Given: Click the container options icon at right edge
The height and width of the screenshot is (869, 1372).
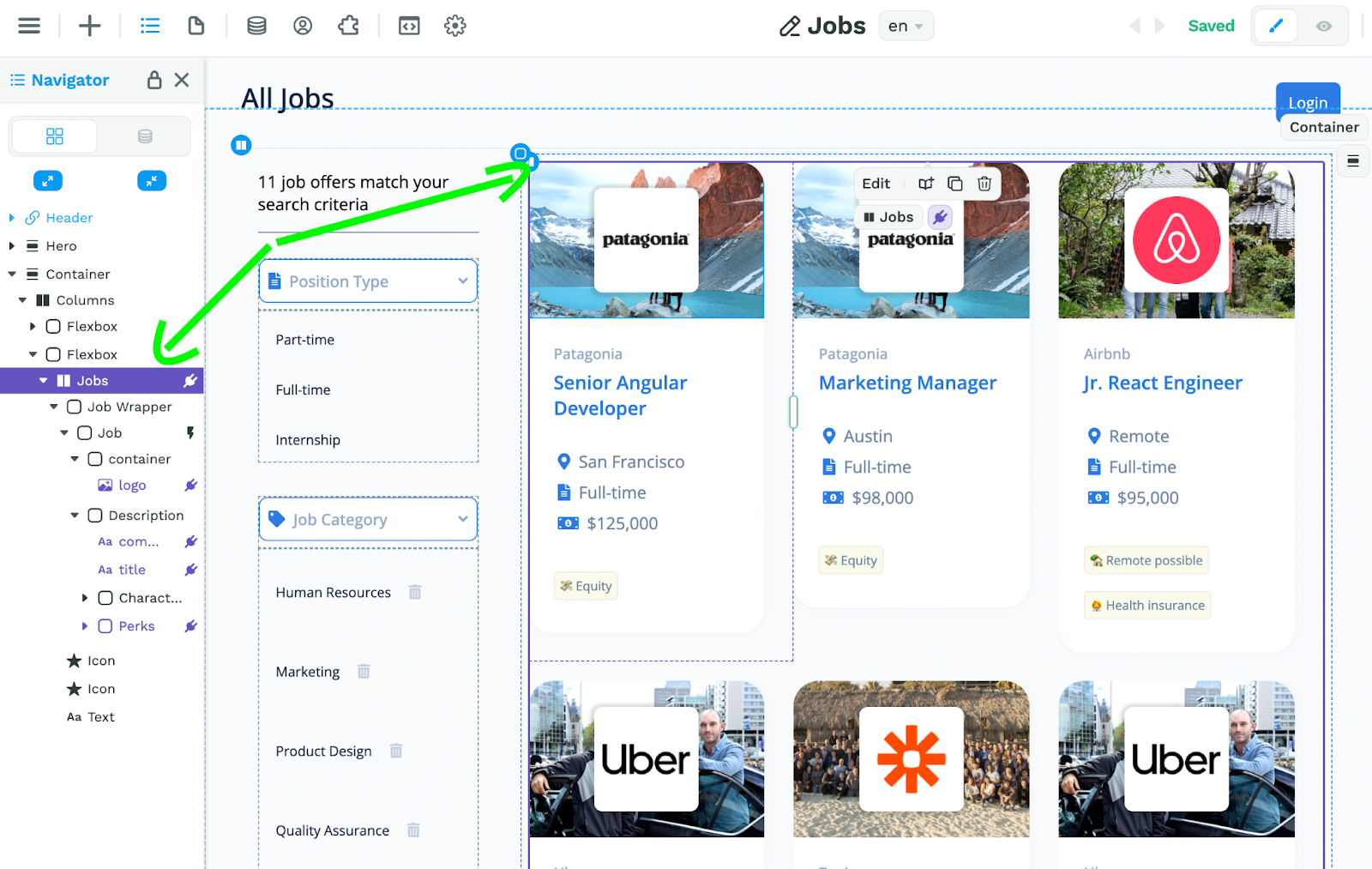Looking at the screenshot, I should [1353, 160].
